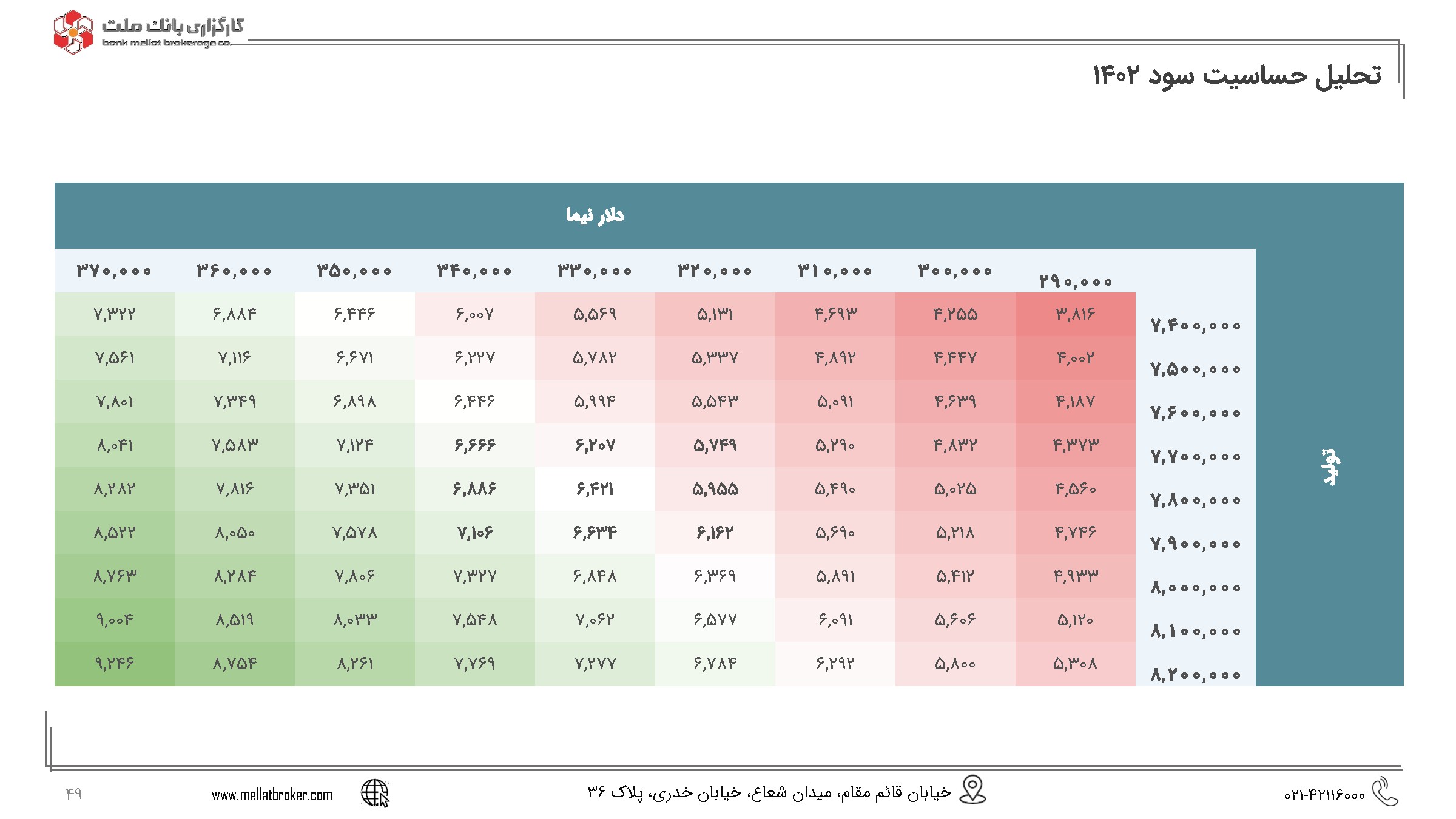The image size is (1456, 819).
Task: Click the slide title تحلیل حساسیت سود ۱۴۰۲
Action: [1237, 75]
